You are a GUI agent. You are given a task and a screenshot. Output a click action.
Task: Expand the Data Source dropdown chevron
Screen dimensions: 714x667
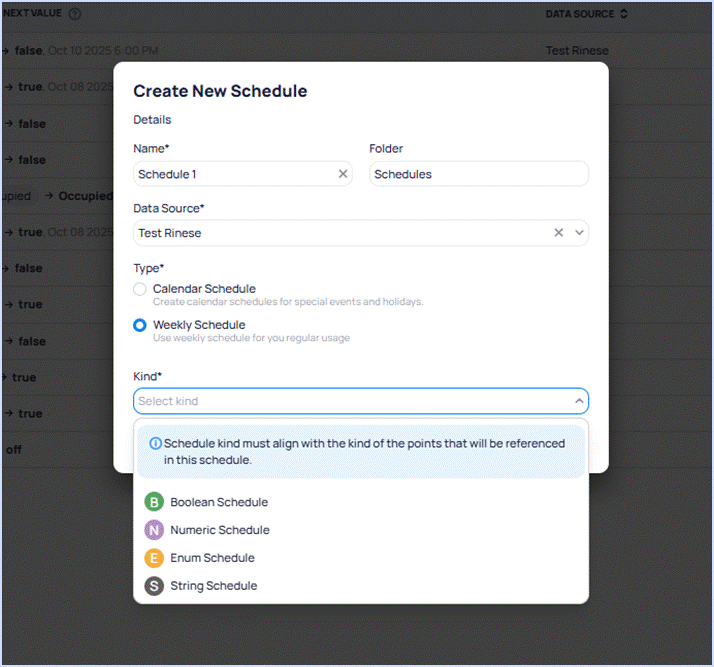(x=578, y=233)
